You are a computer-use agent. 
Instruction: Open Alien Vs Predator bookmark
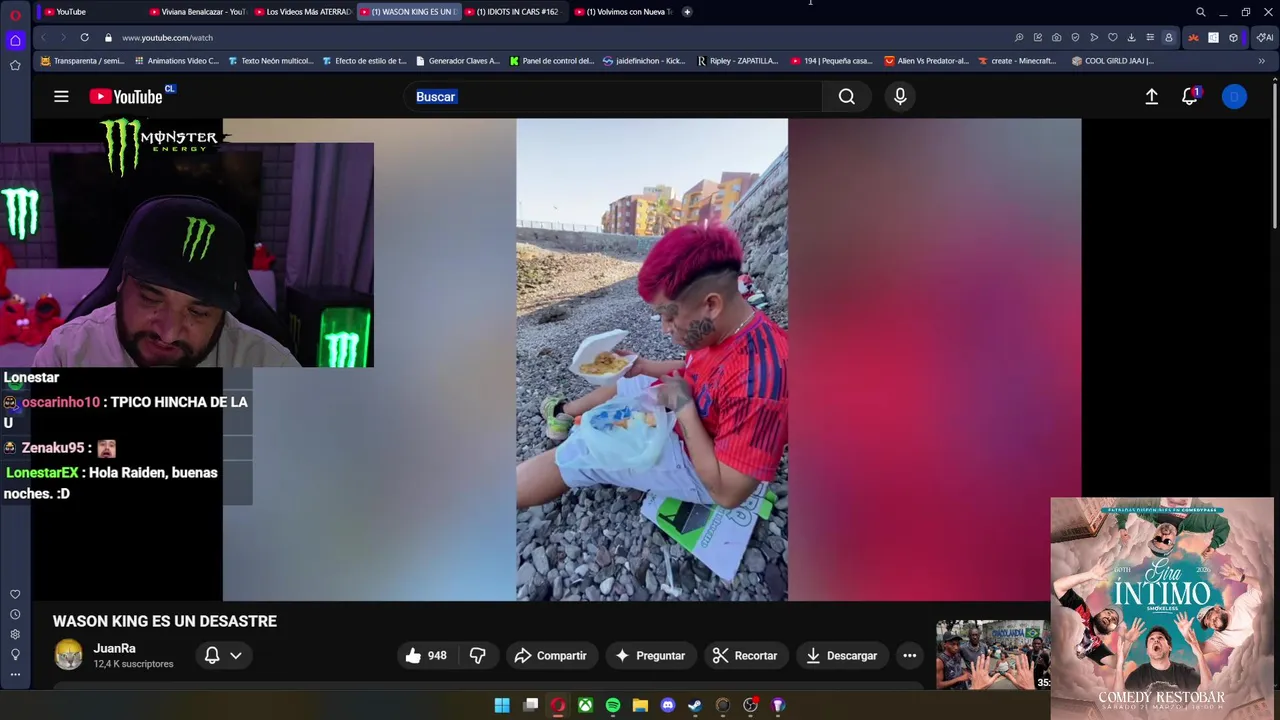[x=926, y=61]
